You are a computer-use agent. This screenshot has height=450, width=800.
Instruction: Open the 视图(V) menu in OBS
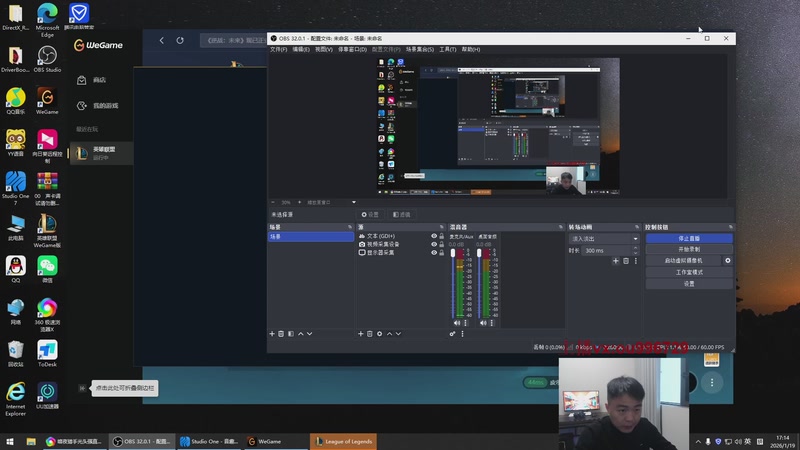[x=324, y=49]
